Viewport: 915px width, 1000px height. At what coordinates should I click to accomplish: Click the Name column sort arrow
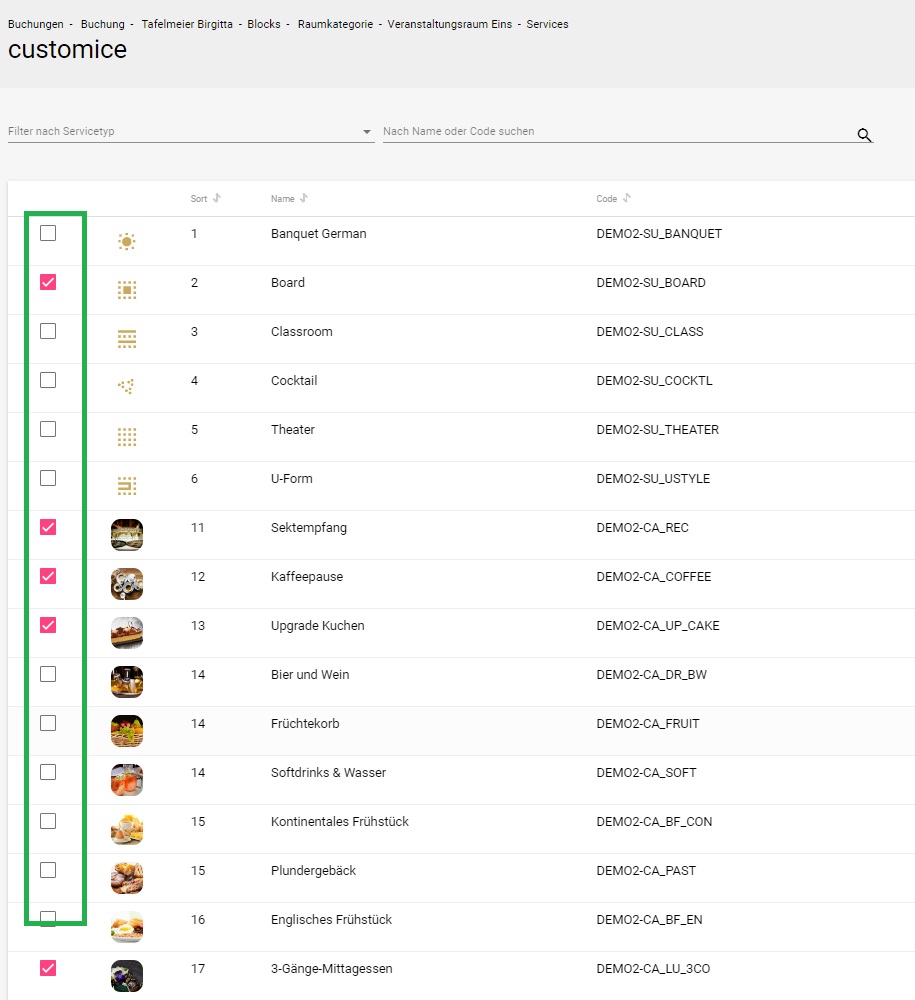(x=304, y=198)
